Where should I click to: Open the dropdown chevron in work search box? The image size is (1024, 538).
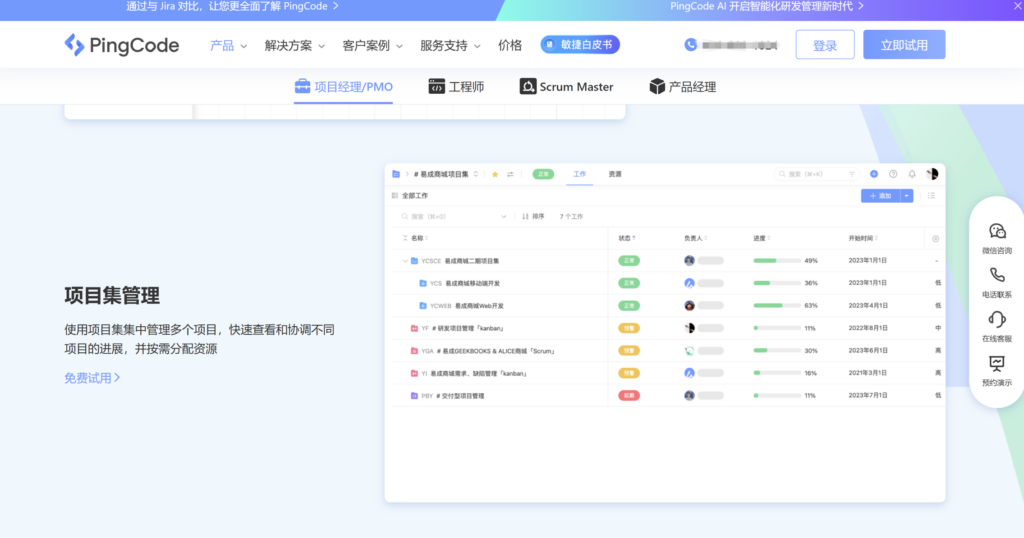click(x=504, y=217)
